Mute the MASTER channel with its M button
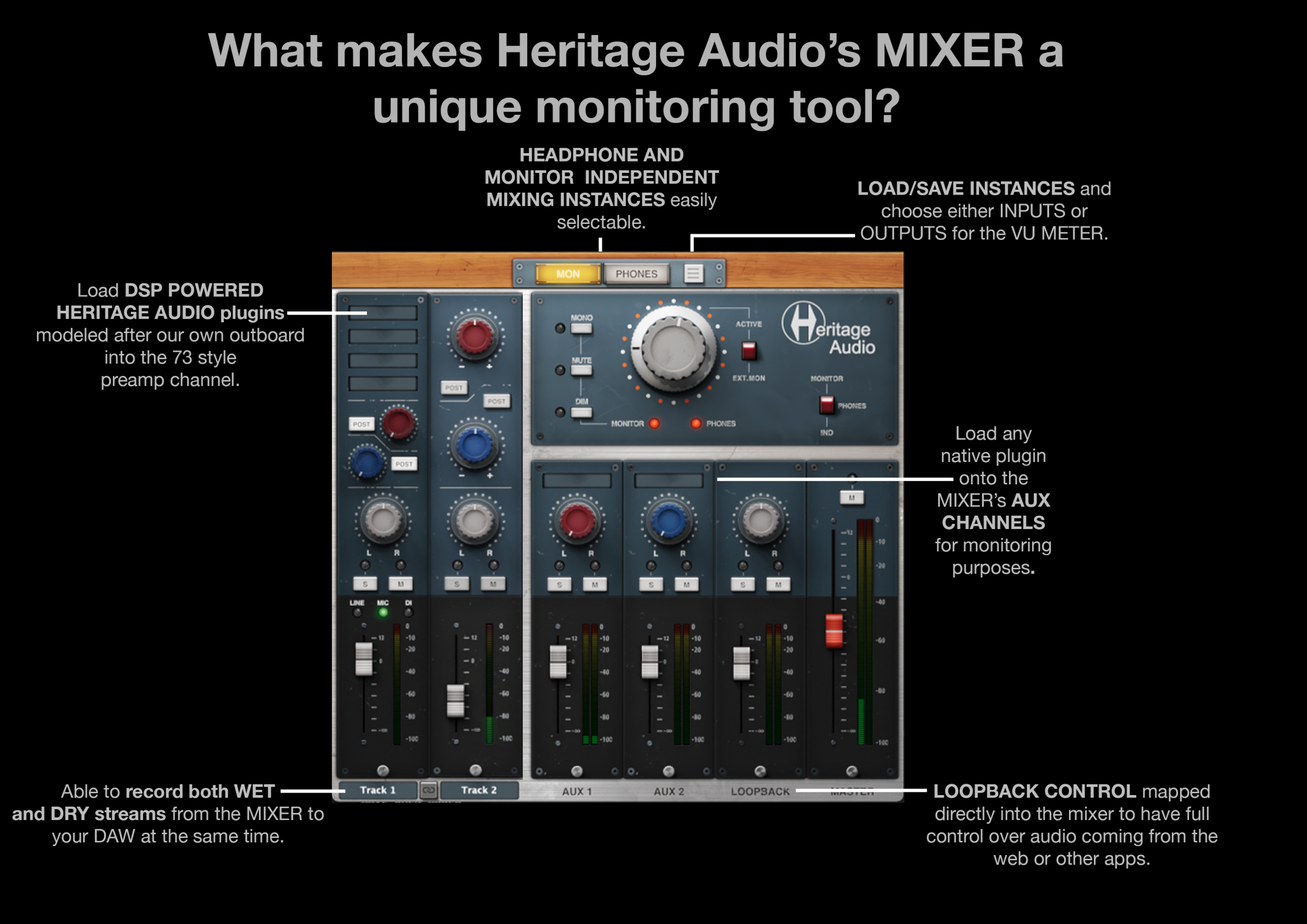 pyautogui.click(x=852, y=498)
